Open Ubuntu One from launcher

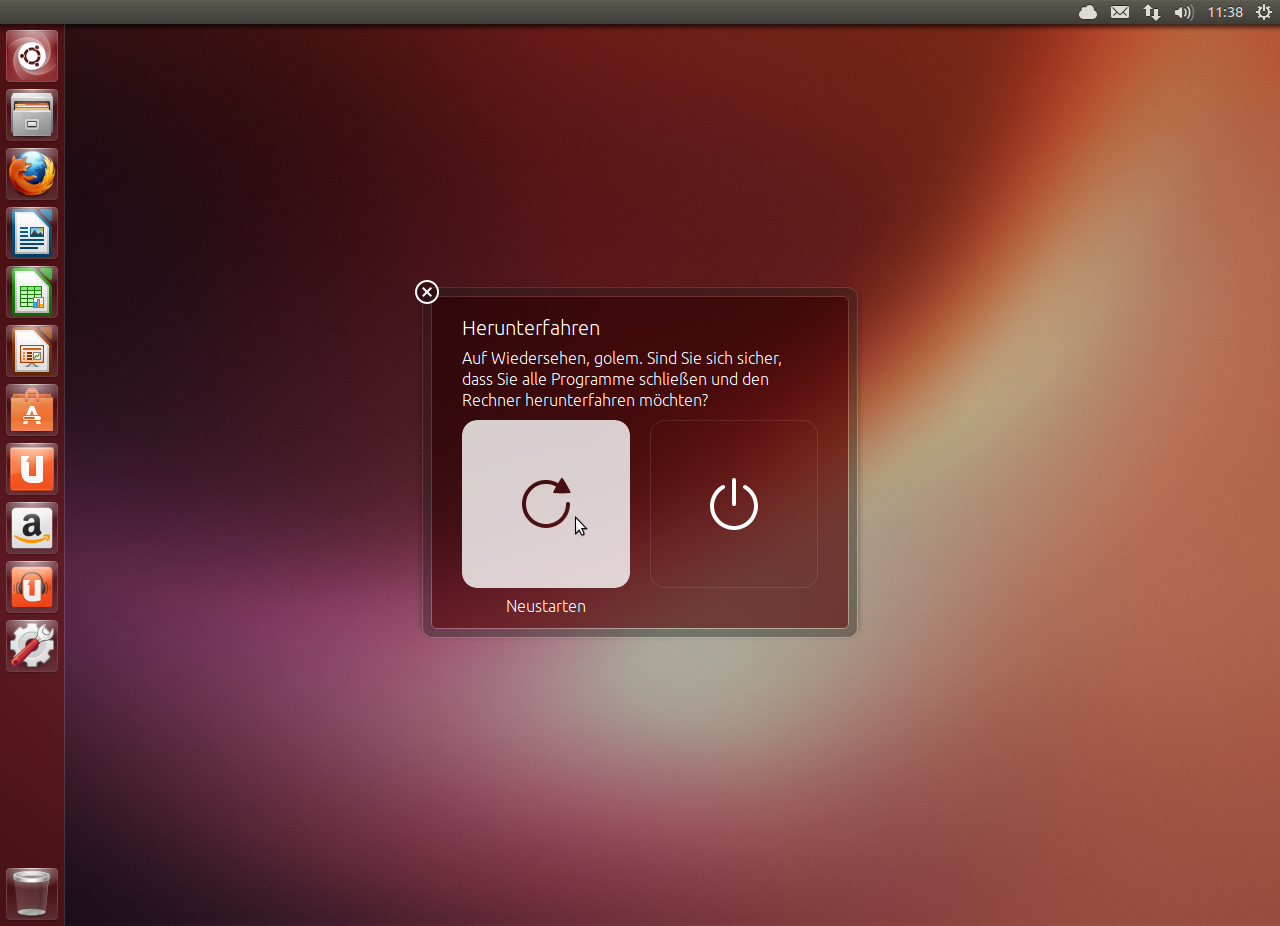tap(32, 469)
